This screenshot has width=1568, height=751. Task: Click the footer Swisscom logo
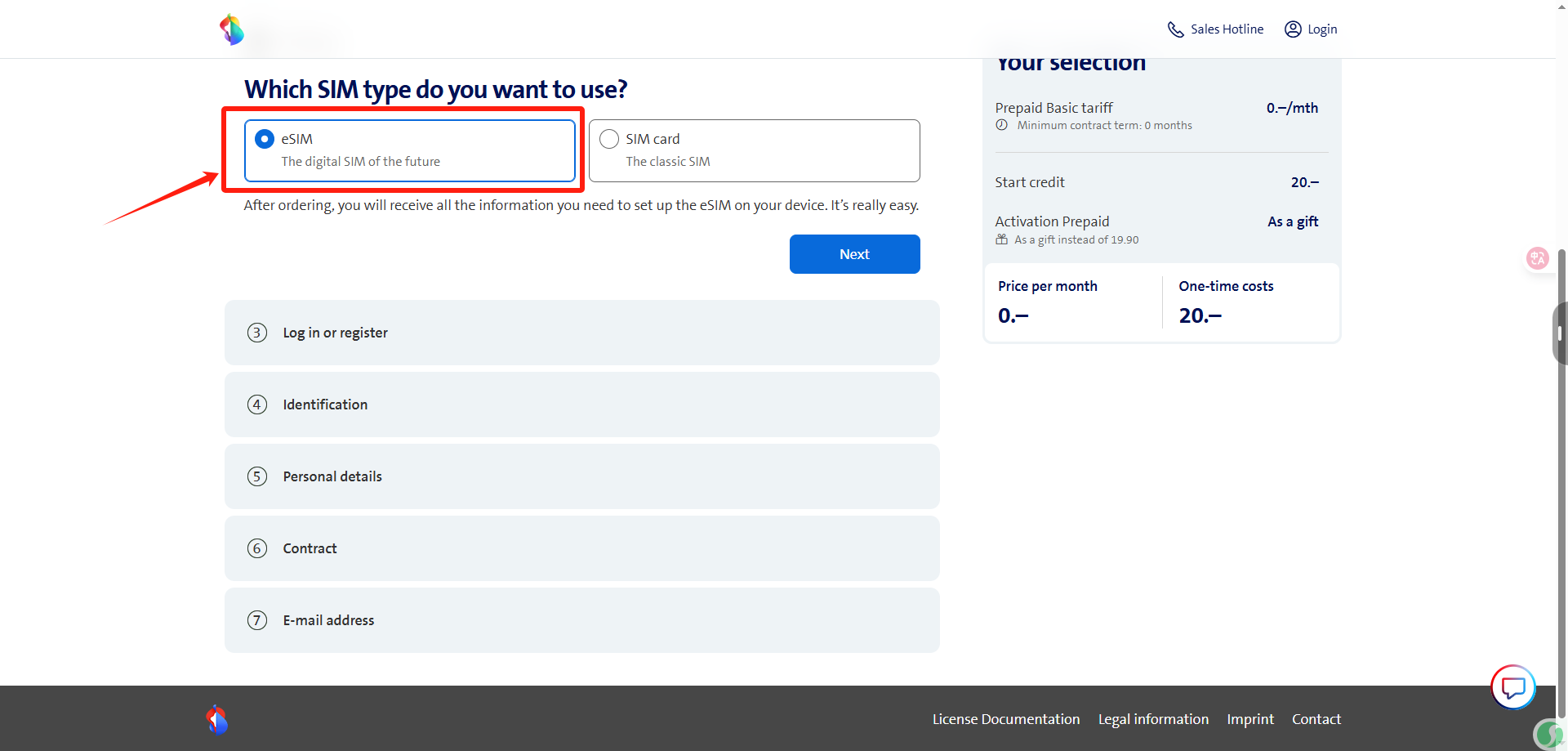(x=217, y=719)
